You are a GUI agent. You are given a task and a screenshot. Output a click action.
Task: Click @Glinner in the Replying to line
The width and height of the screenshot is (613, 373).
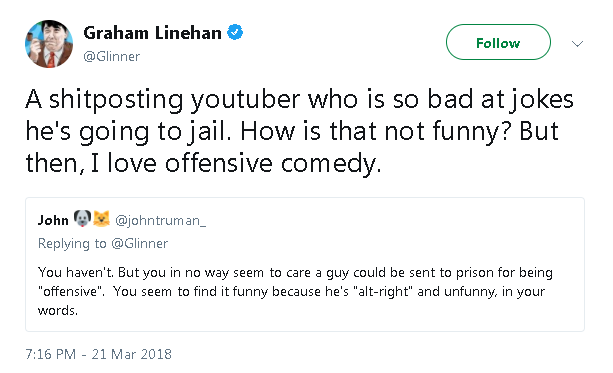click(140, 243)
